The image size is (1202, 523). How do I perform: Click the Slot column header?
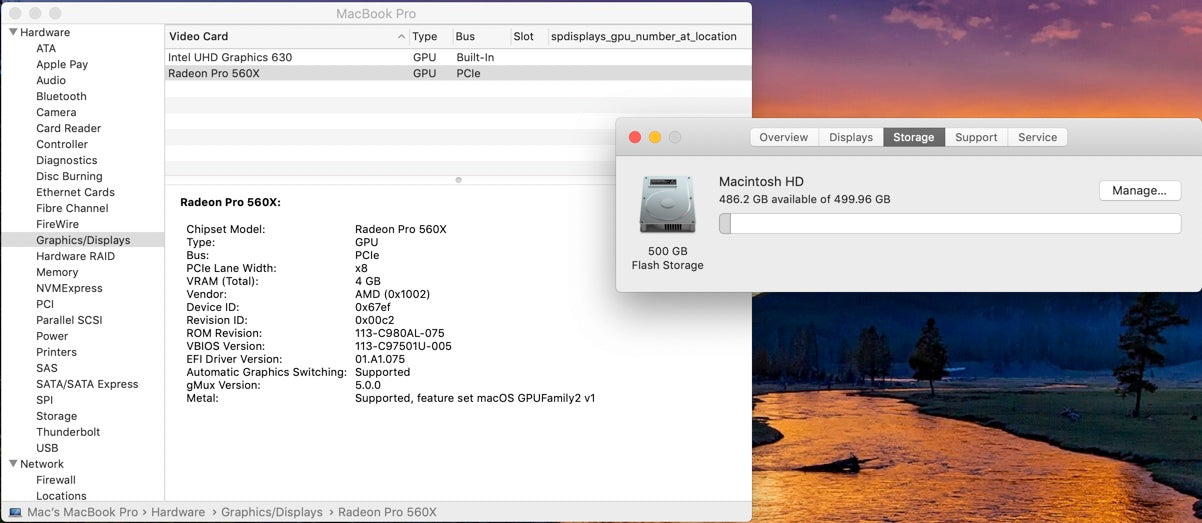(x=528, y=37)
